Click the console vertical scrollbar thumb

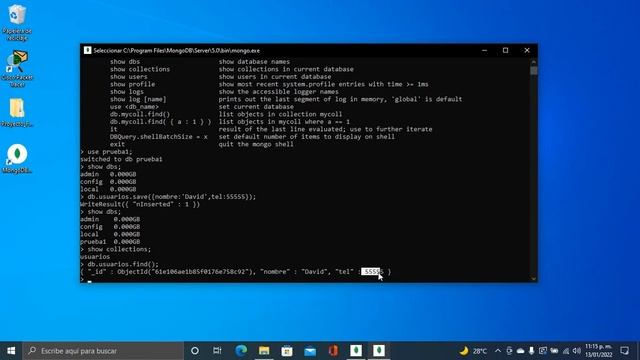(533, 70)
